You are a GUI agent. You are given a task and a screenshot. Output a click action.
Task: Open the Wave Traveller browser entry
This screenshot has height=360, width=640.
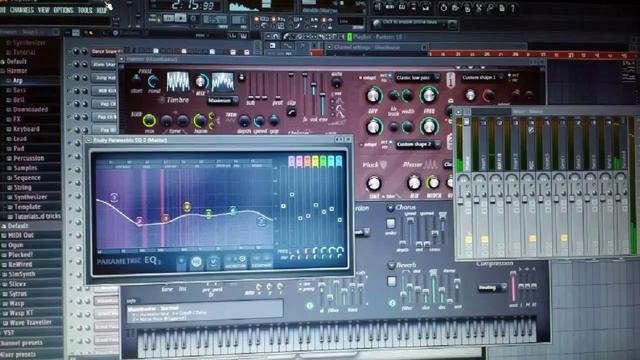[30, 323]
